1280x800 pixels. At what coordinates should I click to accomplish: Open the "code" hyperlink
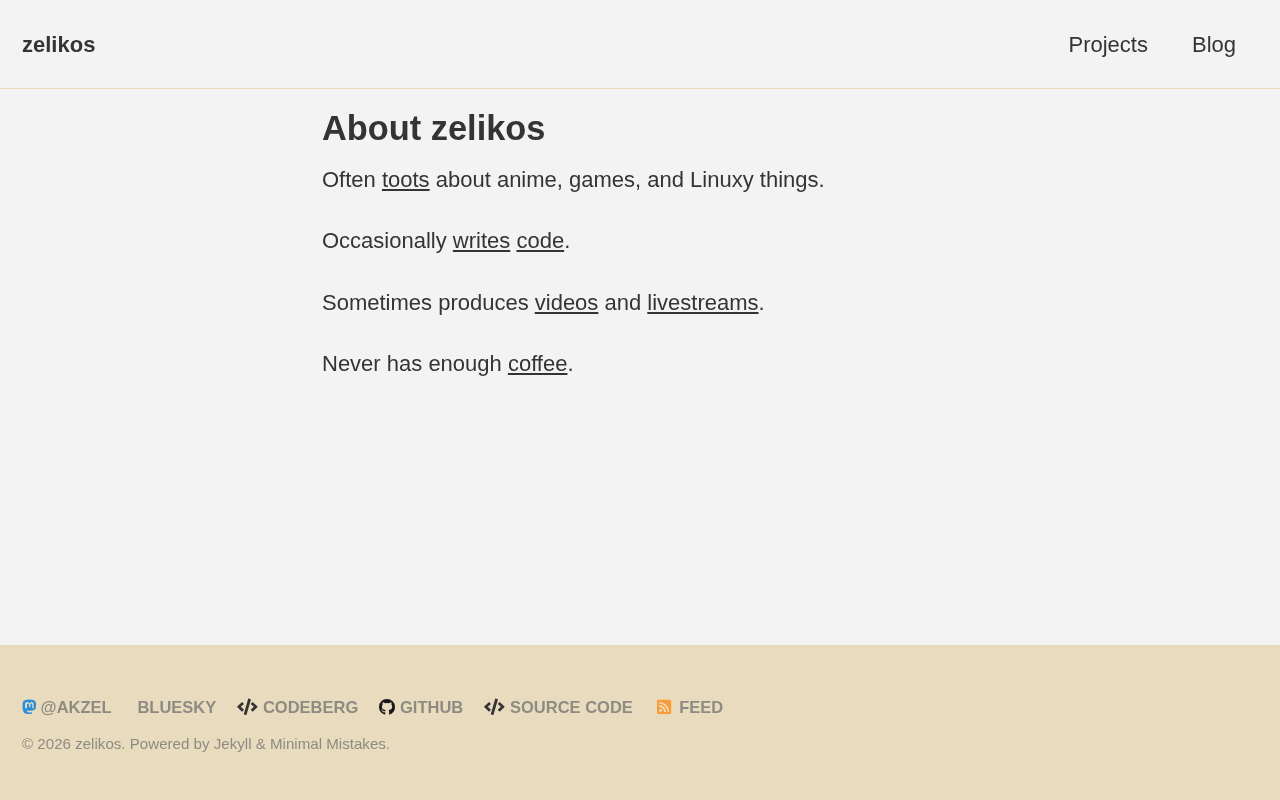tap(540, 241)
